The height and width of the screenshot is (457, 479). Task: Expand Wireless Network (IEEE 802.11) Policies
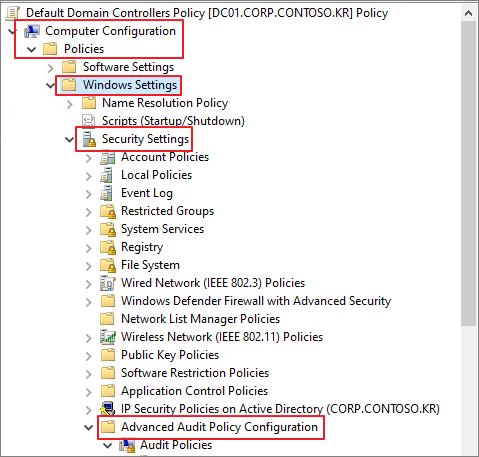coord(89,338)
